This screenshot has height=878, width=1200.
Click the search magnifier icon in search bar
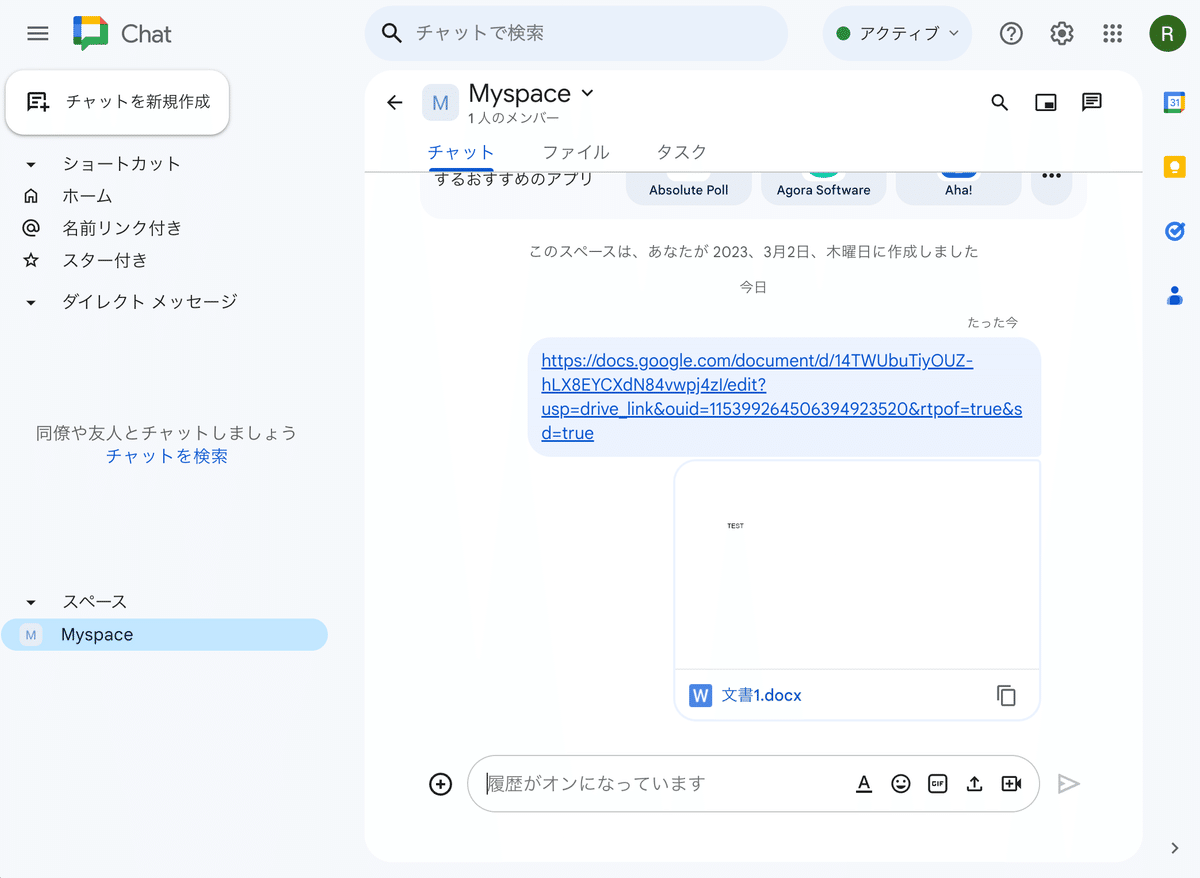(392, 34)
